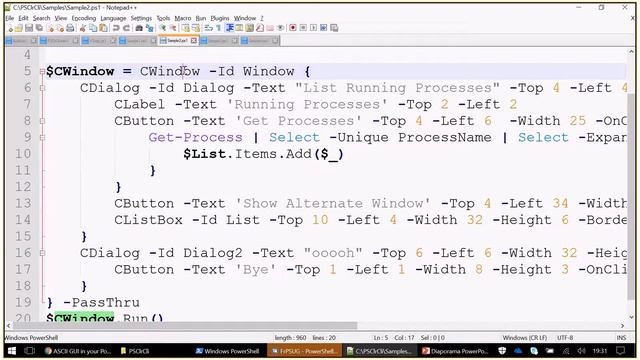Viewport: 640px width, 360px height.
Task: Open Find with the binoculars icon
Action: point(139,28)
